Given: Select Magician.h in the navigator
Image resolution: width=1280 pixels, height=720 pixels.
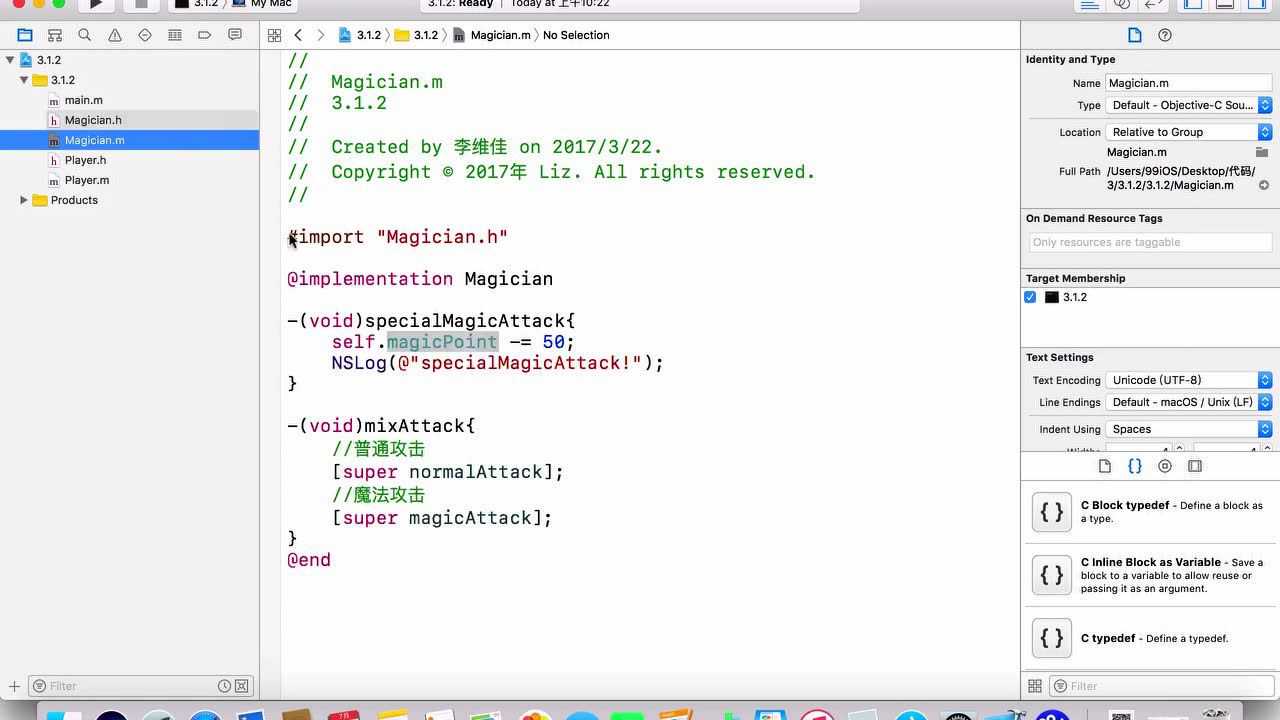Looking at the screenshot, I should click(130, 120).
